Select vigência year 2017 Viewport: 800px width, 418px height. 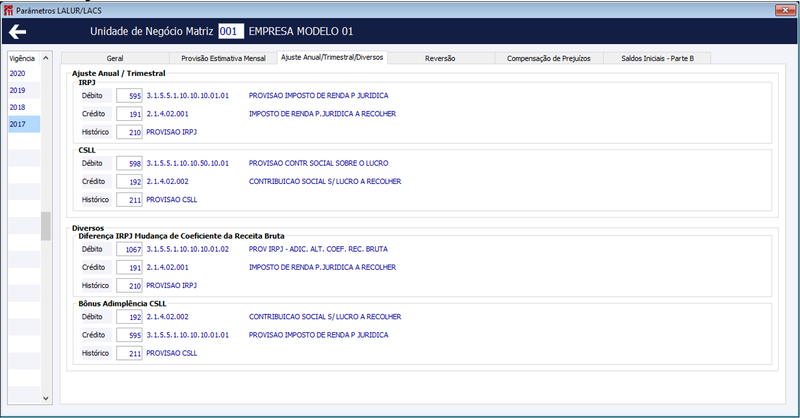[x=24, y=124]
